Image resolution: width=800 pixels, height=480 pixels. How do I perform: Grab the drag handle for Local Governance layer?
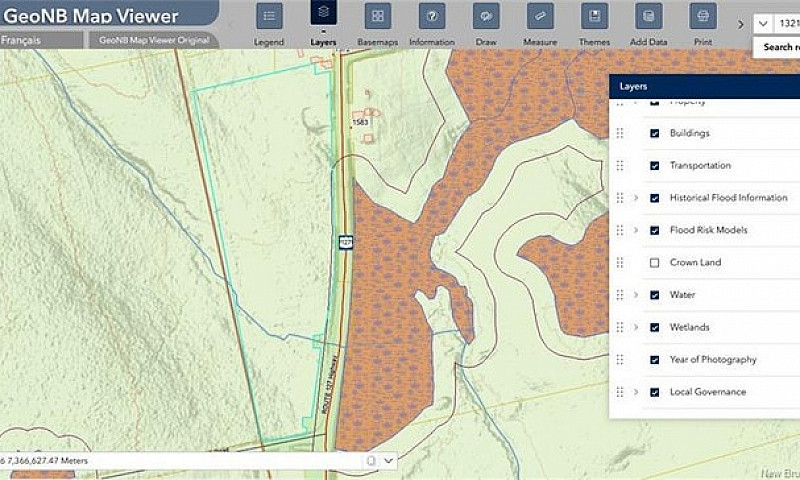point(620,392)
